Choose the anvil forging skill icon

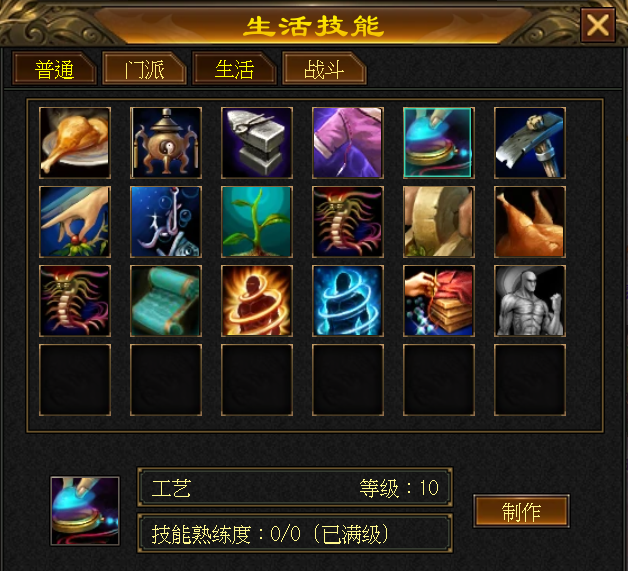pyautogui.click(x=257, y=143)
